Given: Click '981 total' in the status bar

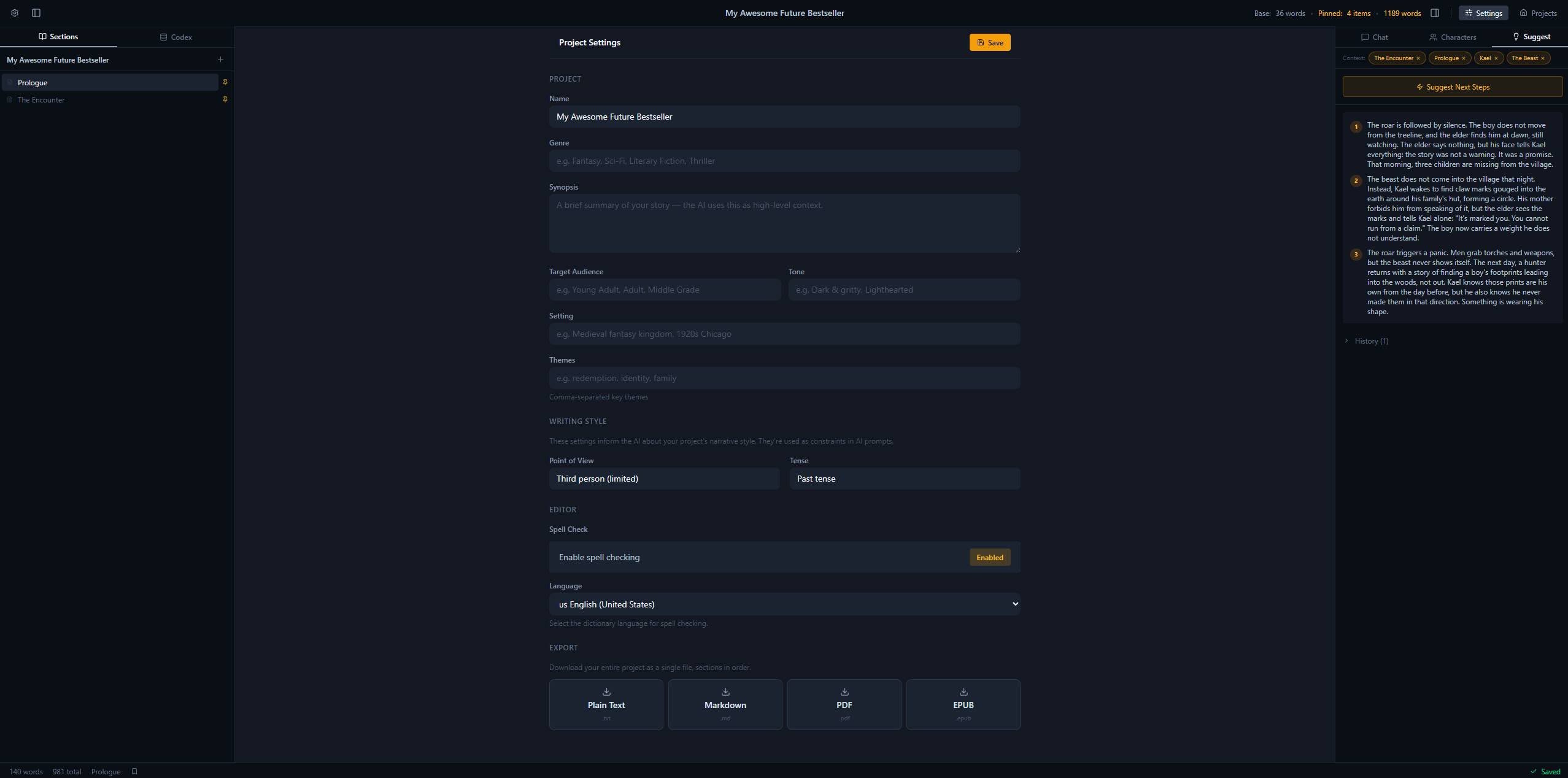Looking at the screenshot, I should pos(67,771).
